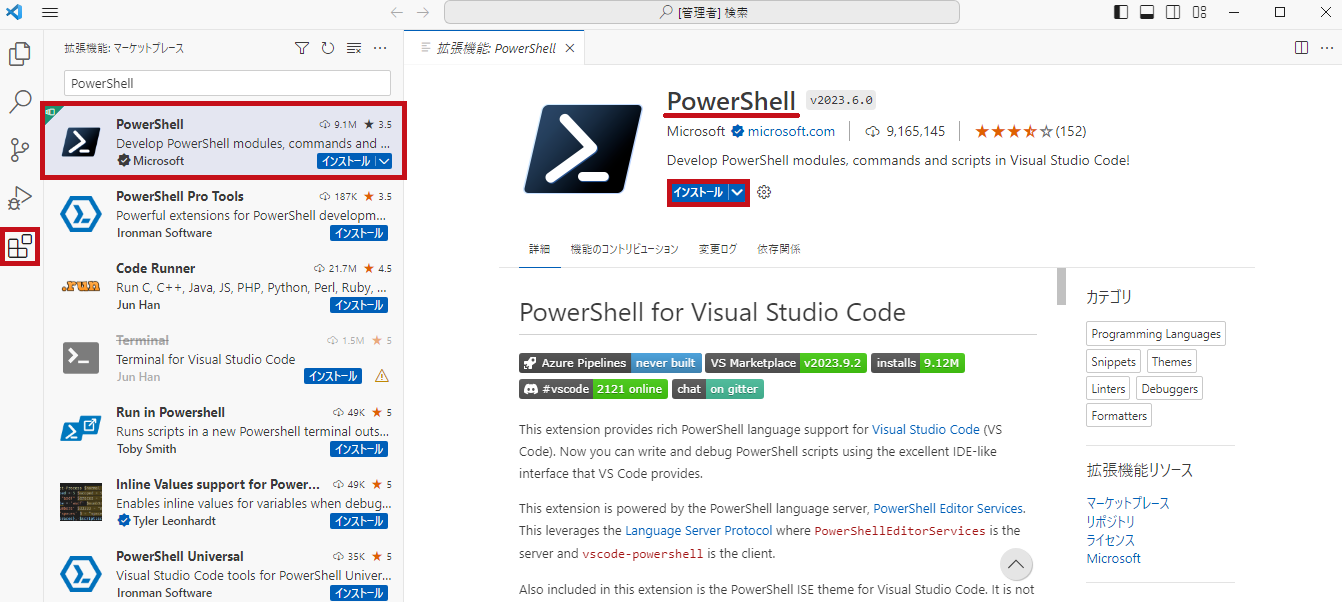
Task: Open Customize Layout in the title bar
Action: 1199,12
